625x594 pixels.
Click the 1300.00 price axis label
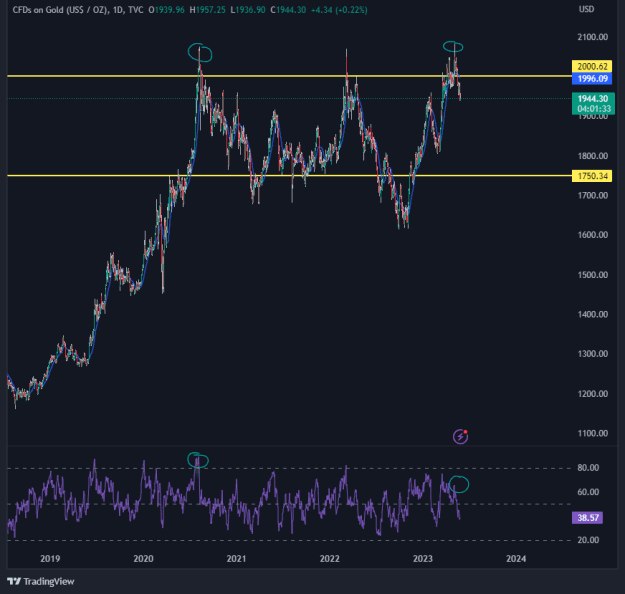point(593,354)
